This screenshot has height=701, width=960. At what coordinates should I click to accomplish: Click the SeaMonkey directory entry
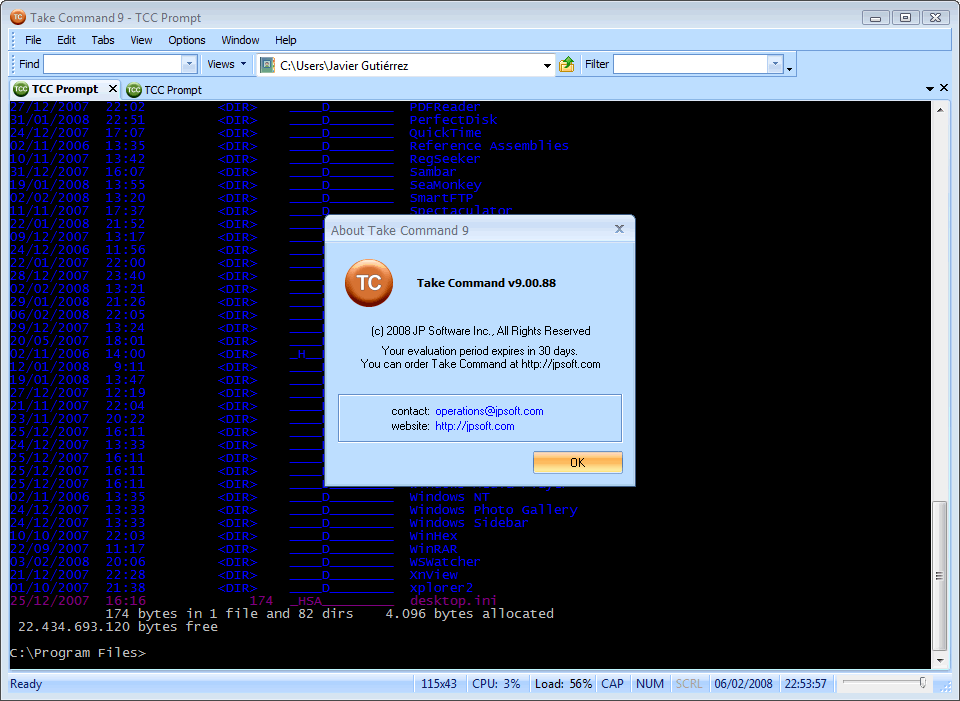coord(445,185)
